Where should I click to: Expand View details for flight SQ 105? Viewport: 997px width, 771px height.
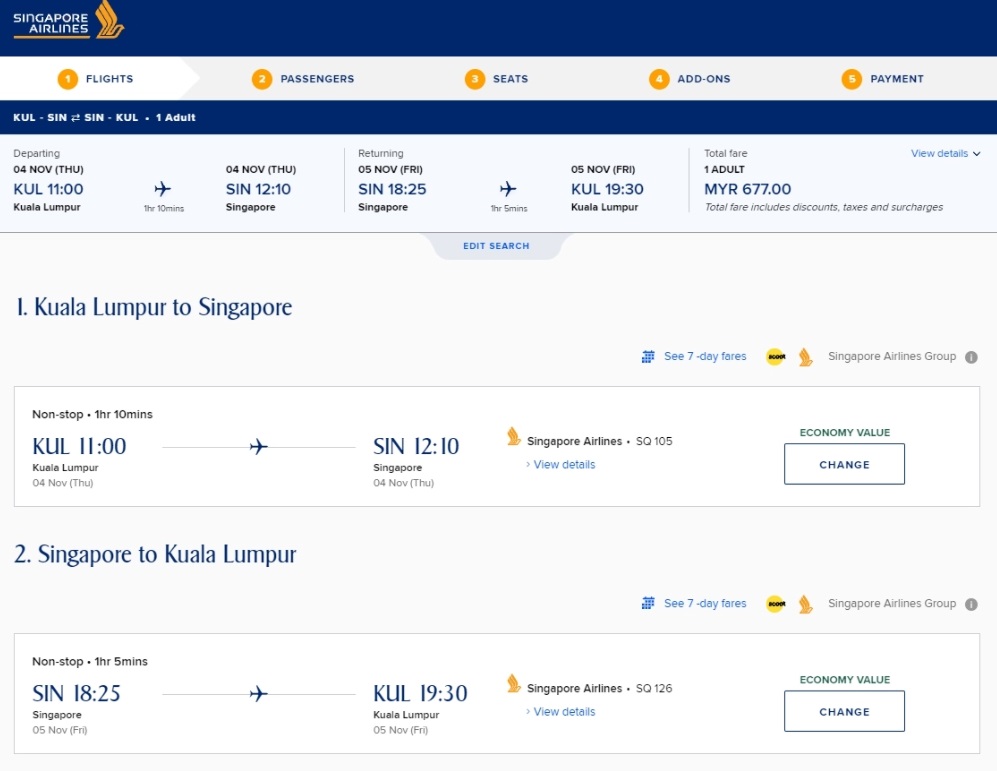[561, 465]
